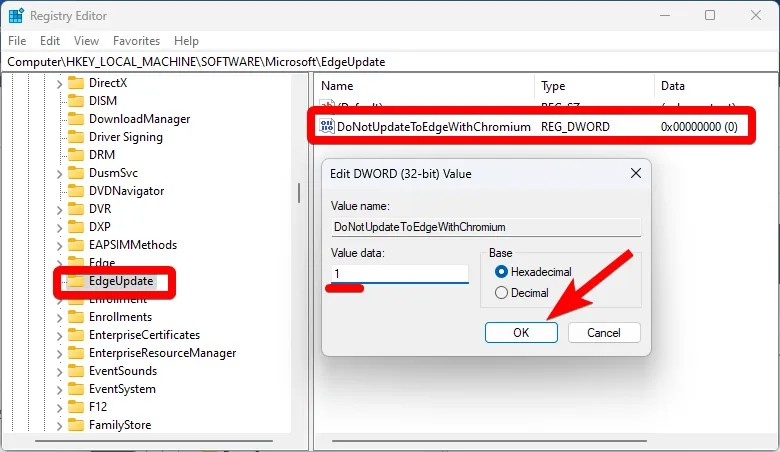The height and width of the screenshot is (452, 780).
Task: Cancel the Edit DWORD dialog
Action: (x=604, y=333)
